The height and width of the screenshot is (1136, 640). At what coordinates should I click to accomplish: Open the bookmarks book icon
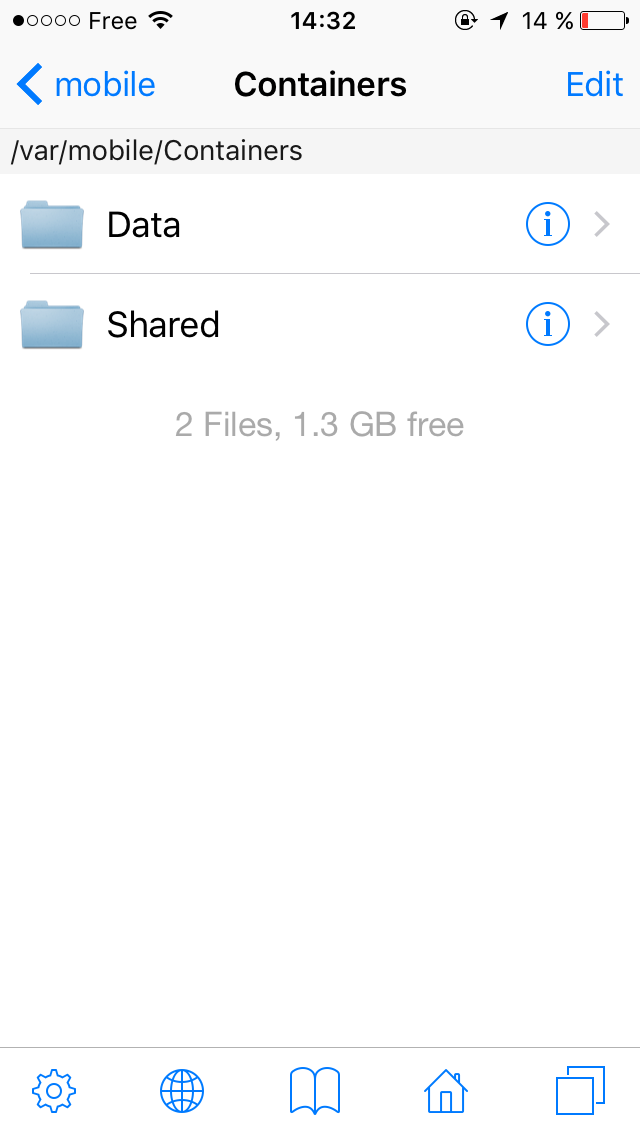315,1090
